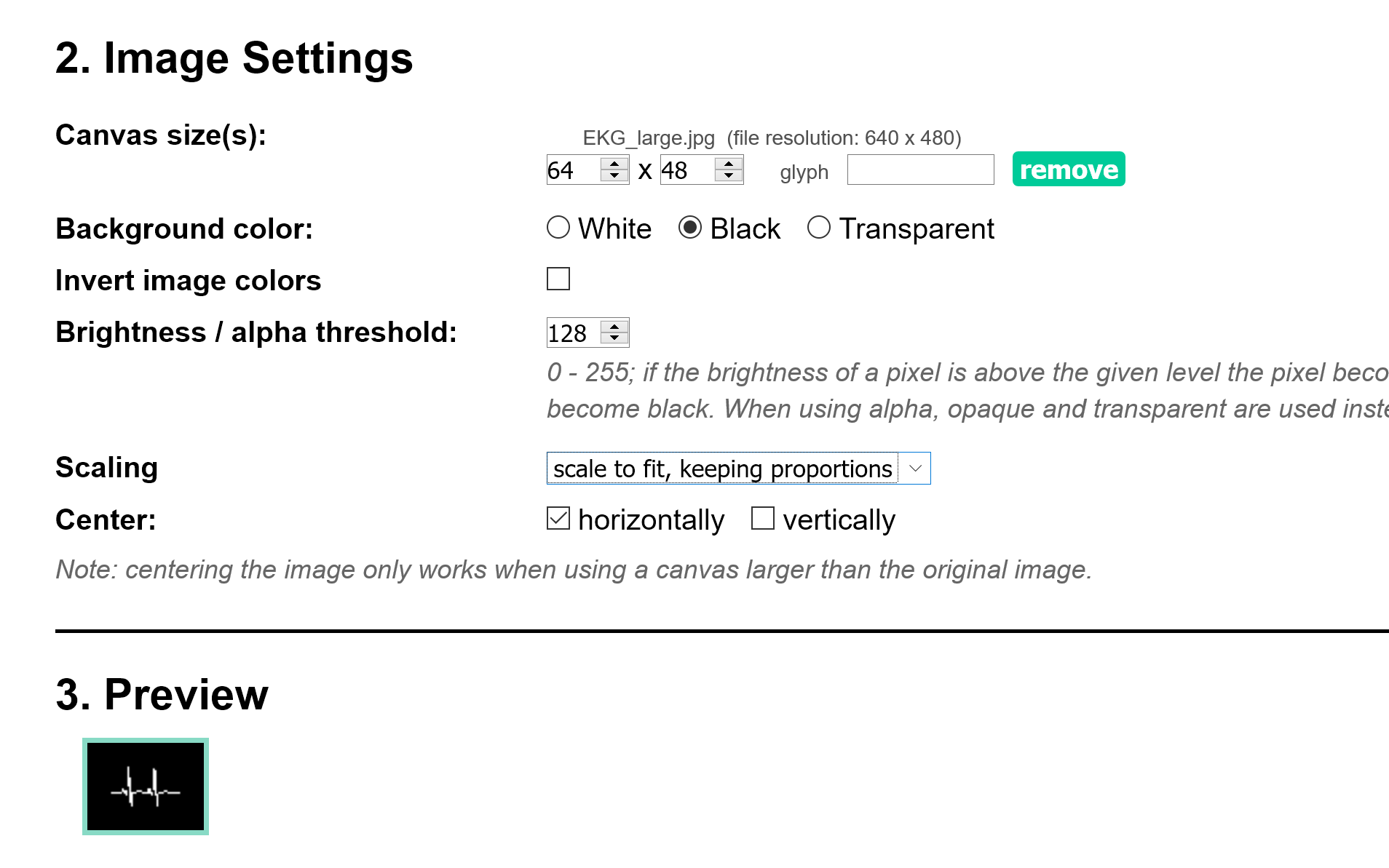Check center vertically option
Image resolution: width=1389 pixels, height=868 pixels.
[763, 519]
